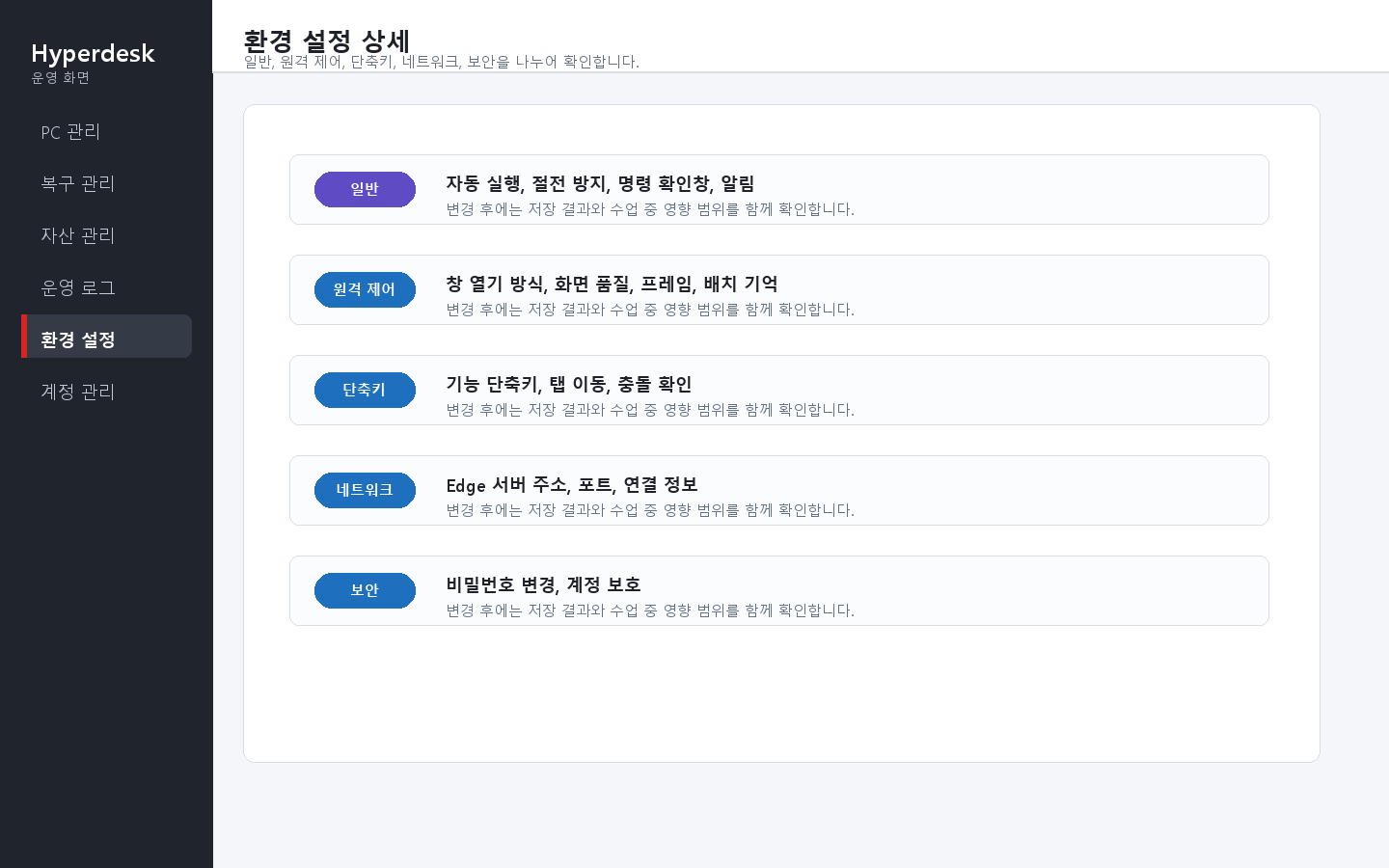Viewport: 1389px width, 868px height.
Task: Open the 보안 pill button
Action: pyautogui.click(x=365, y=590)
